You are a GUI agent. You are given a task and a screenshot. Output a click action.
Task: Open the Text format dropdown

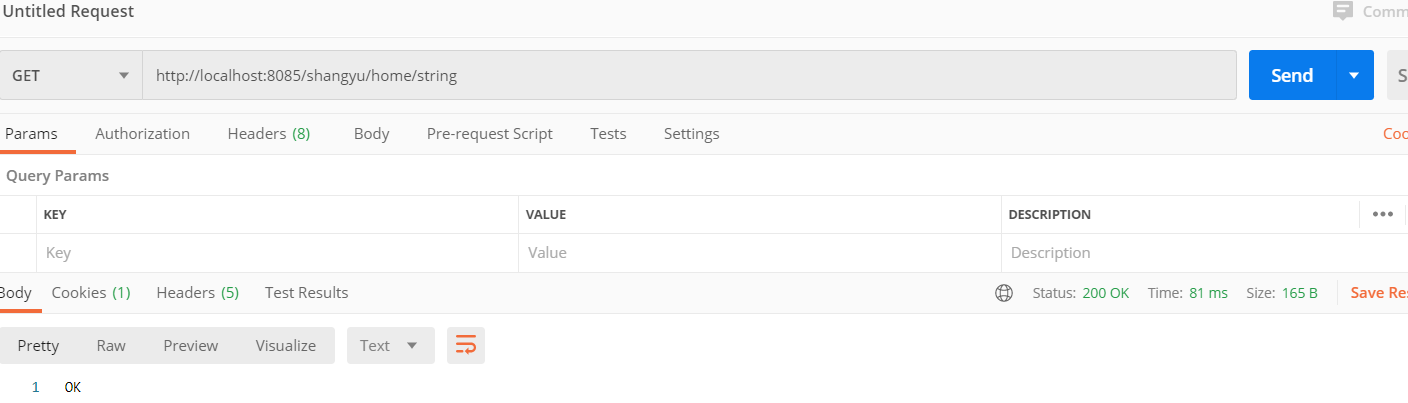click(x=390, y=346)
